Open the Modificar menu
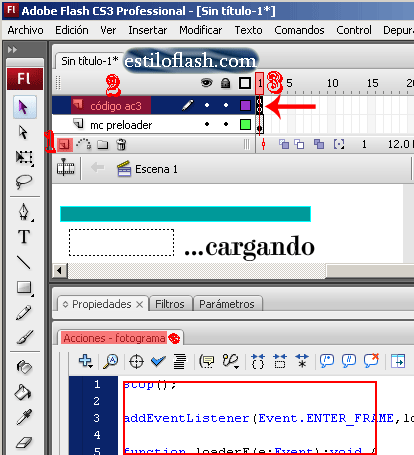Image resolution: width=414 pixels, height=455 pixels. tap(201, 30)
